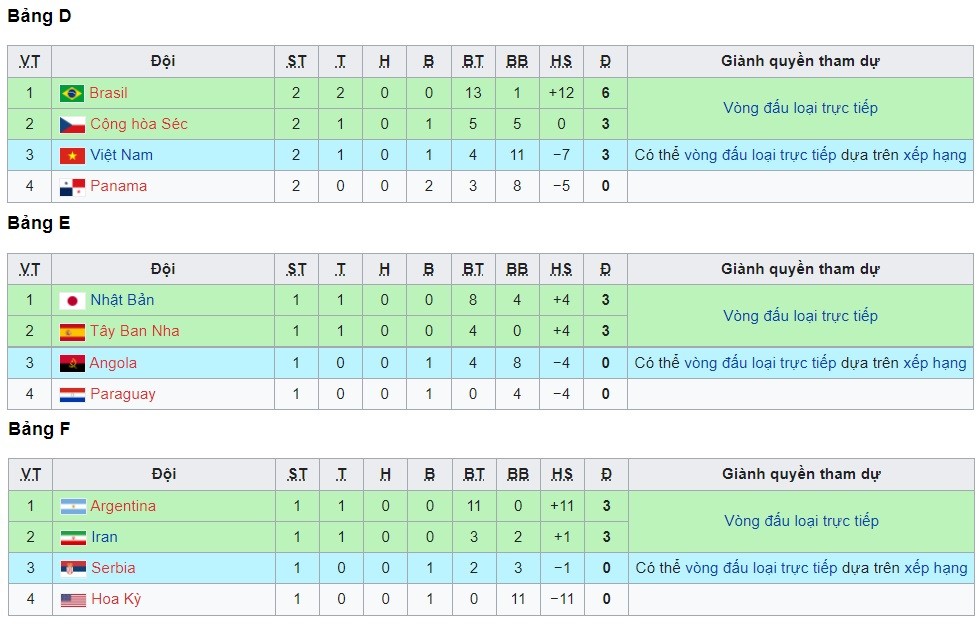This screenshot has height=630, width=980.
Task: Click the Hoa Kỳ flag icon
Action: point(73,599)
